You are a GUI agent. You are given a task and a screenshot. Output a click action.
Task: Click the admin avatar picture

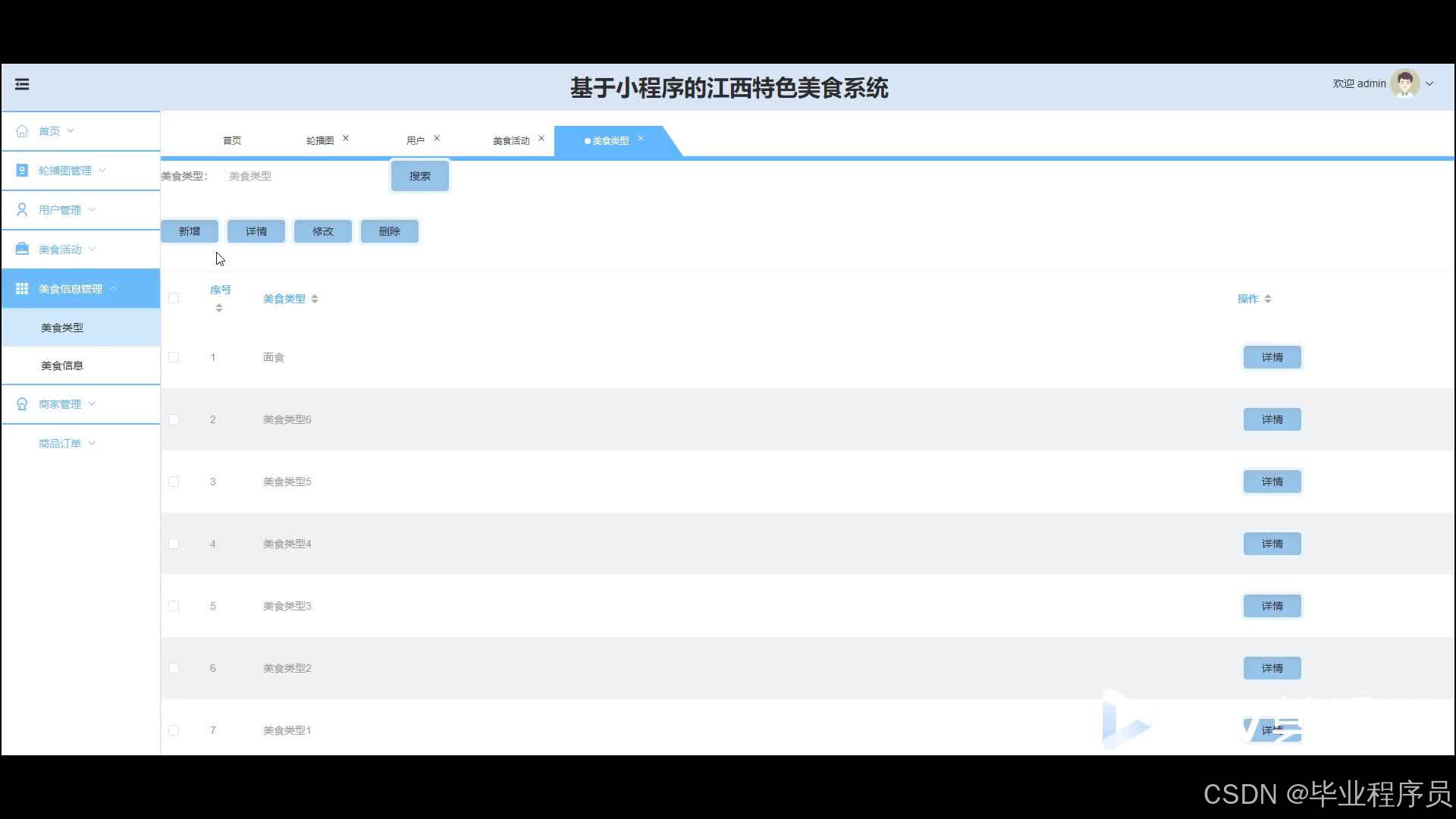(1404, 84)
